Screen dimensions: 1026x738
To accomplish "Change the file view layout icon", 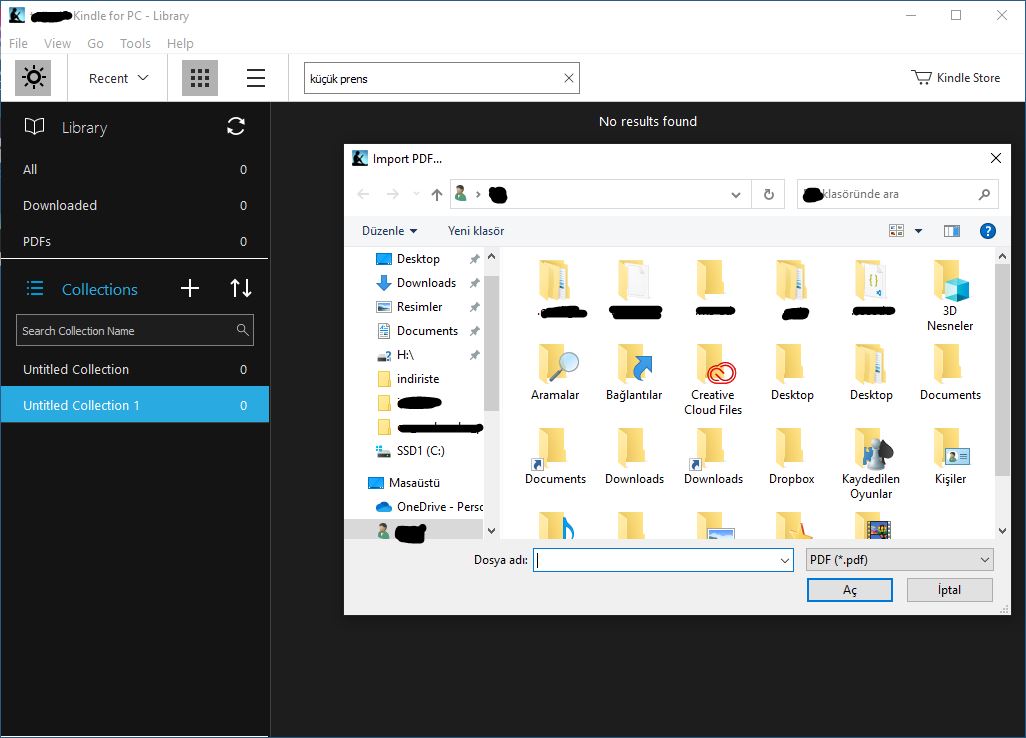I will click(896, 231).
